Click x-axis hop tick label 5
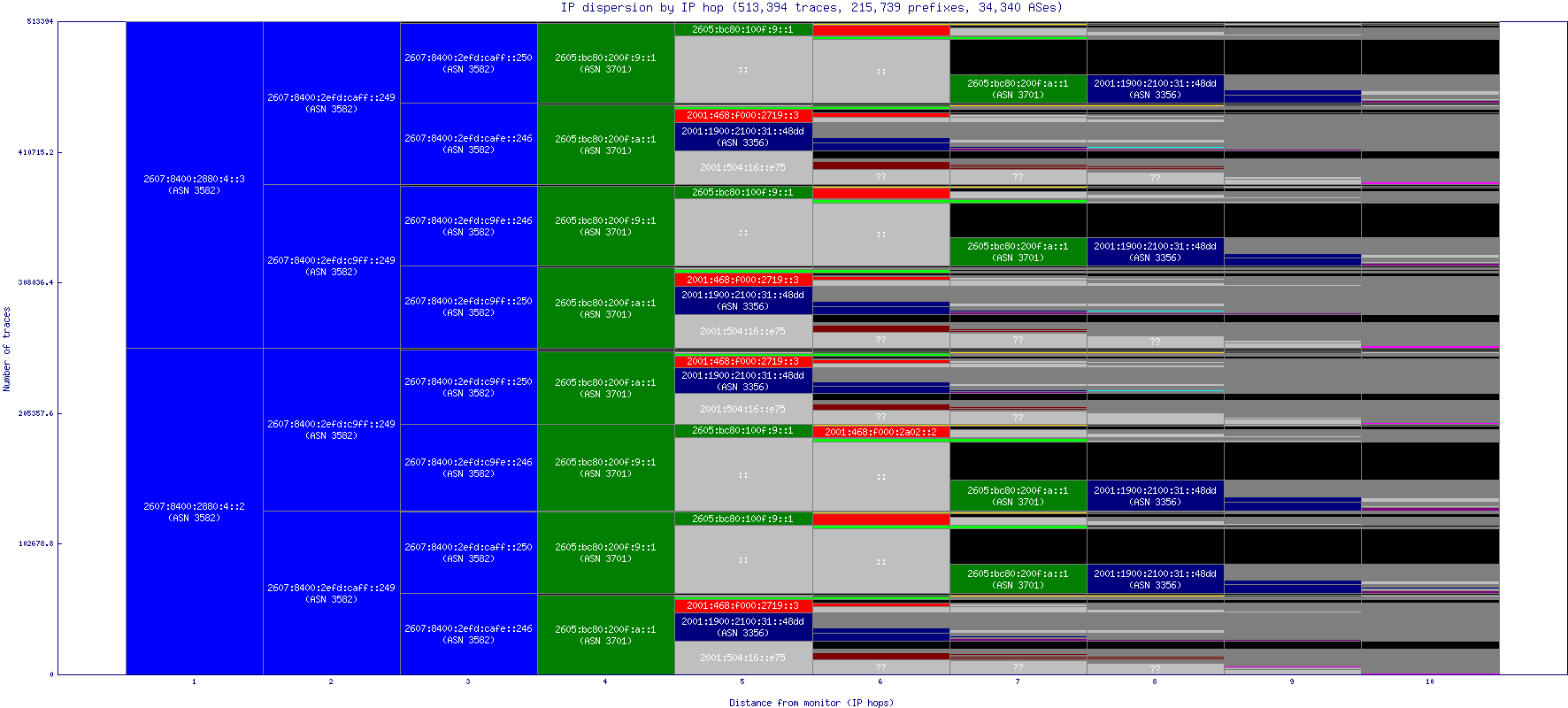1568x708 pixels. tap(742, 681)
